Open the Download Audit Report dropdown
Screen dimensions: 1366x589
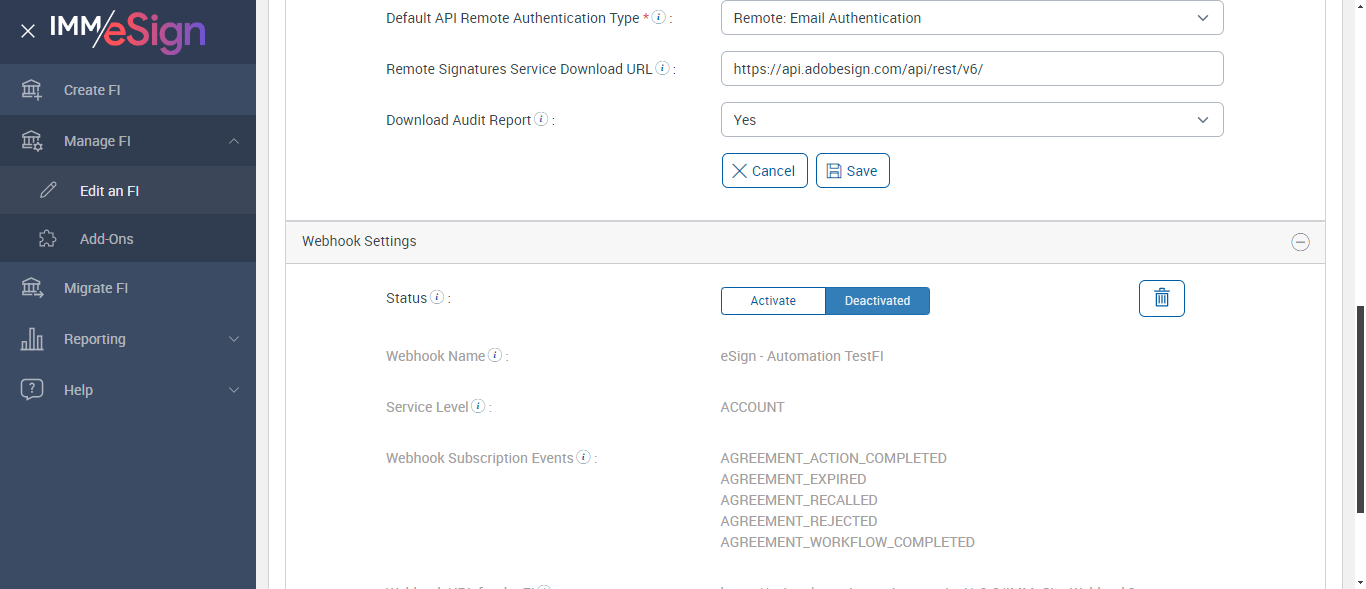pyautogui.click(x=971, y=120)
